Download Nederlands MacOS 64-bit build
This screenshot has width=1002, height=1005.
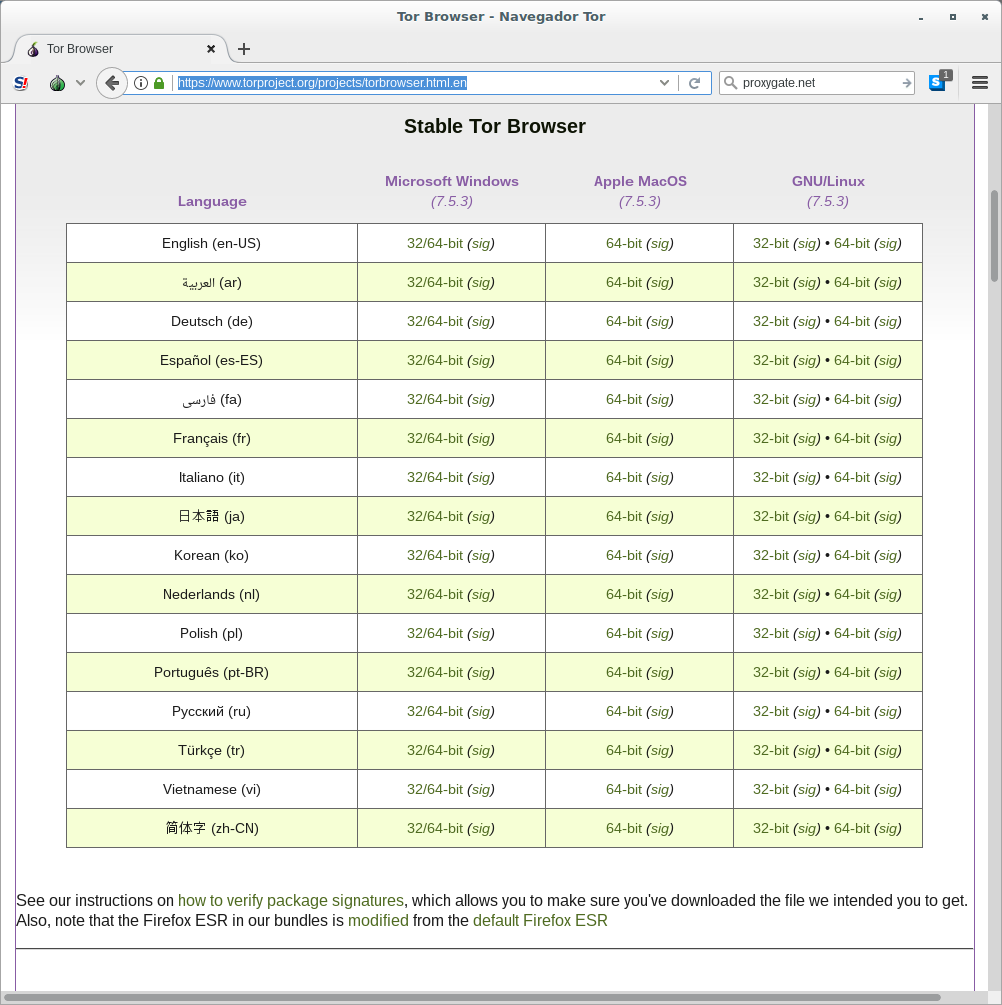[x=624, y=595]
